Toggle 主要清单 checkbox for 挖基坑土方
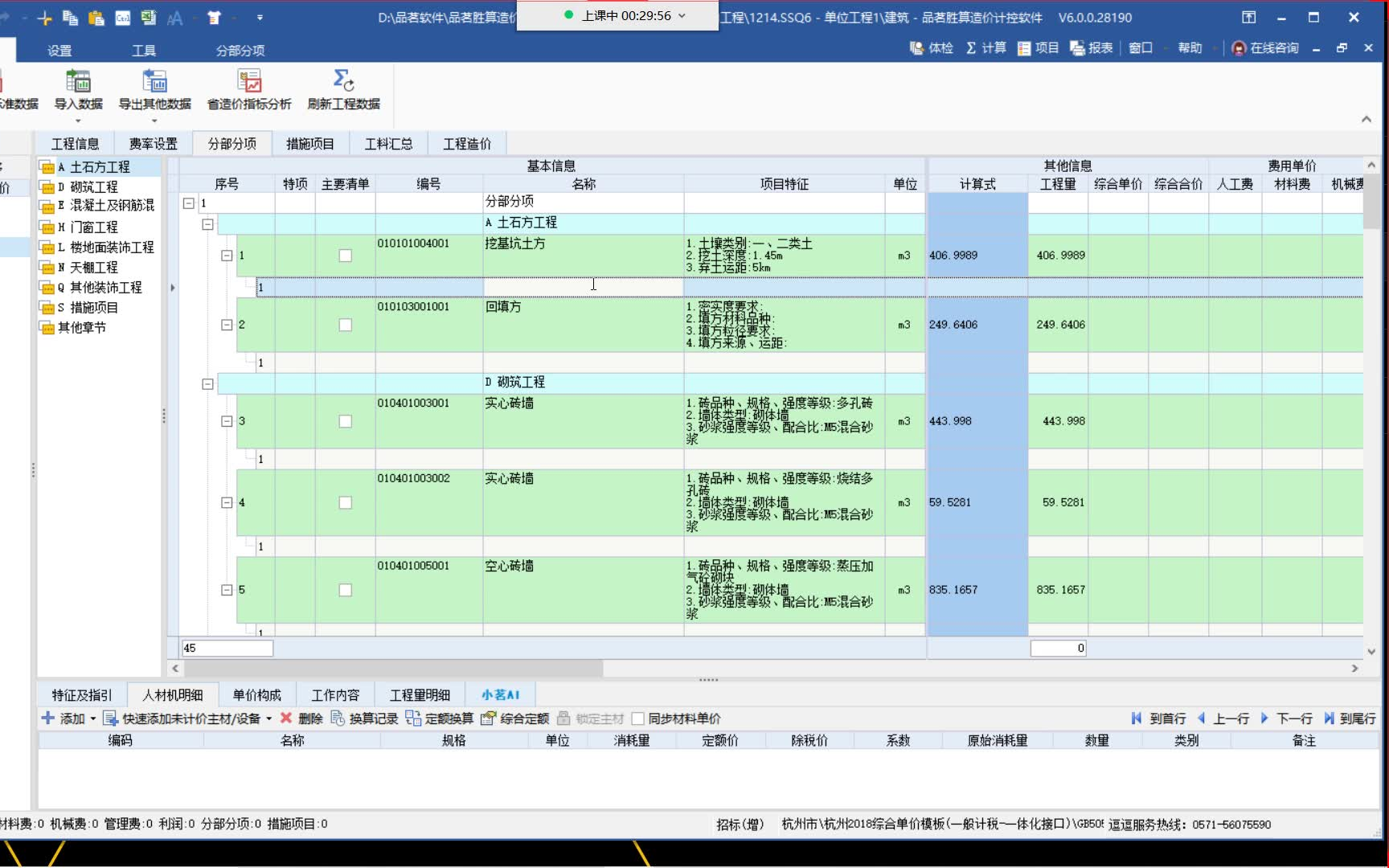Screen dimensions: 1389x868 click(x=345, y=256)
